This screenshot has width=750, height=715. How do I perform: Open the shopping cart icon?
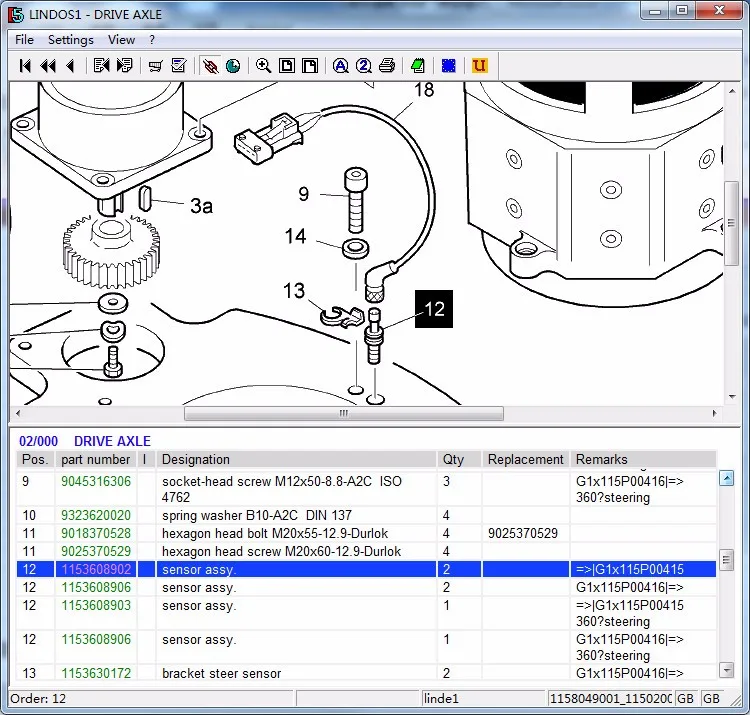click(x=155, y=66)
